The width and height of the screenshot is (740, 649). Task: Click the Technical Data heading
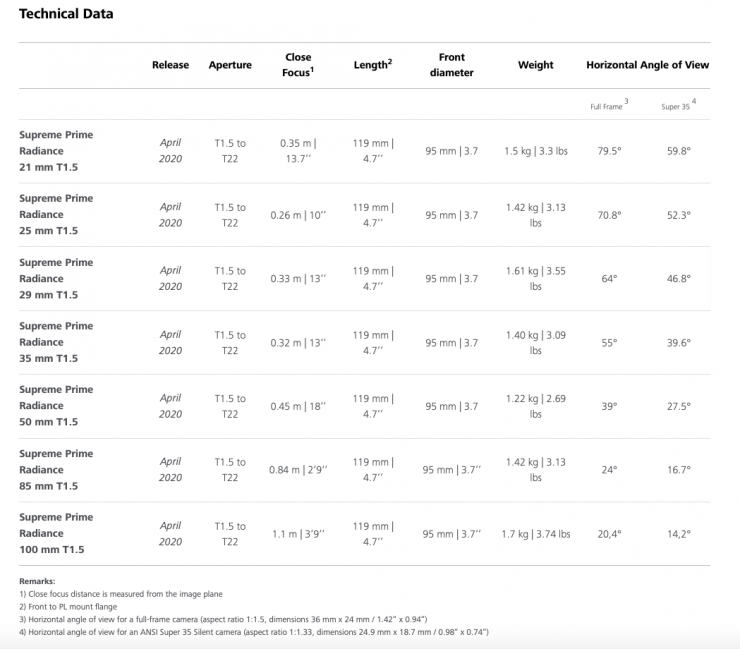tap(66, 14)
